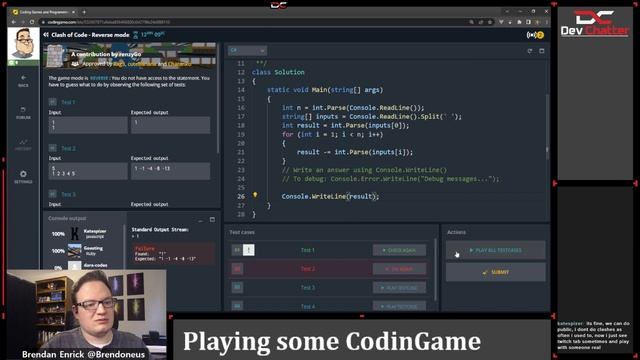The image size is (640, 360).
Task: Select Test 1 list icon in test cases
Action: coord(237,250)
